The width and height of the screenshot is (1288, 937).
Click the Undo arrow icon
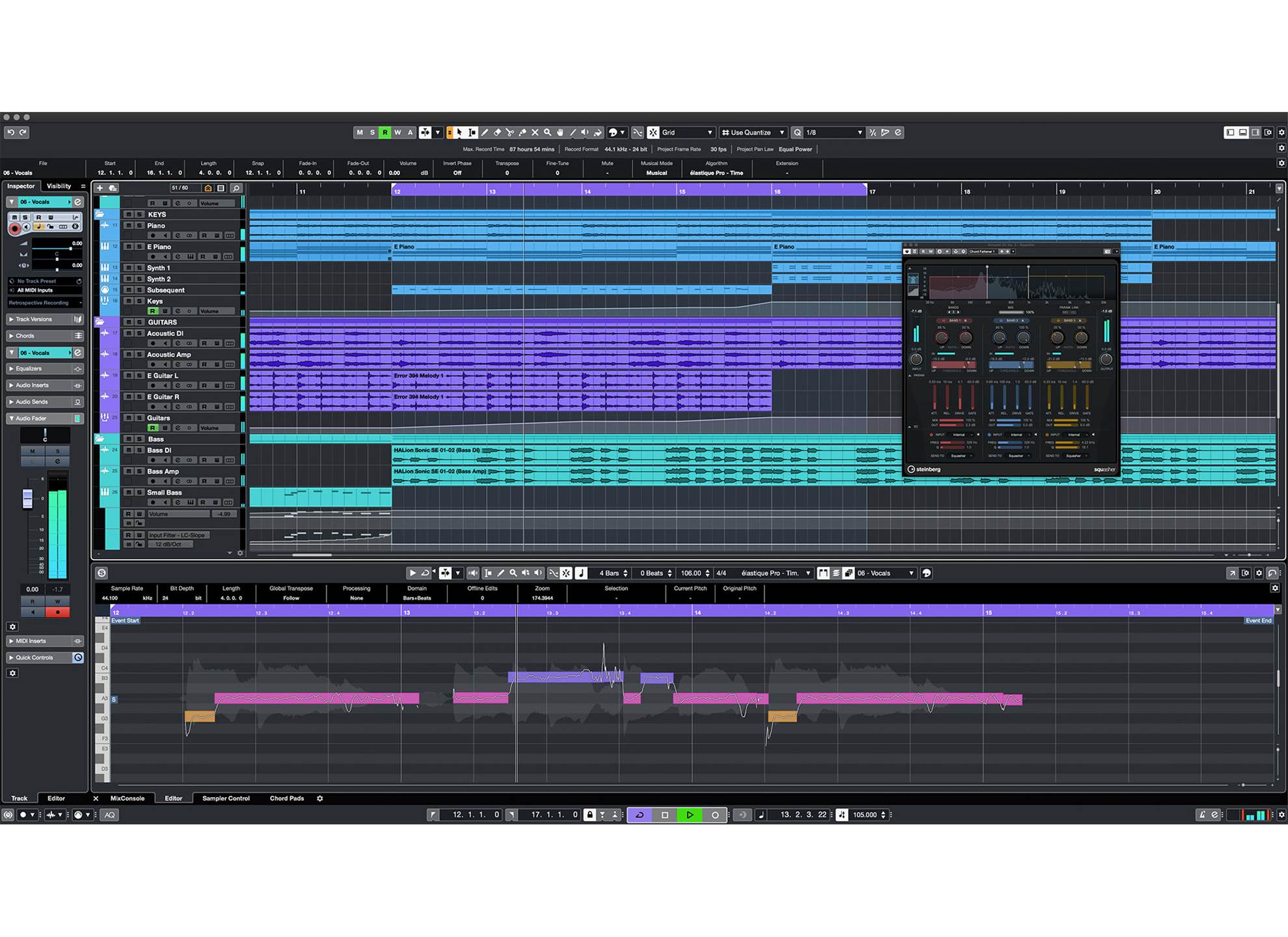10,132
